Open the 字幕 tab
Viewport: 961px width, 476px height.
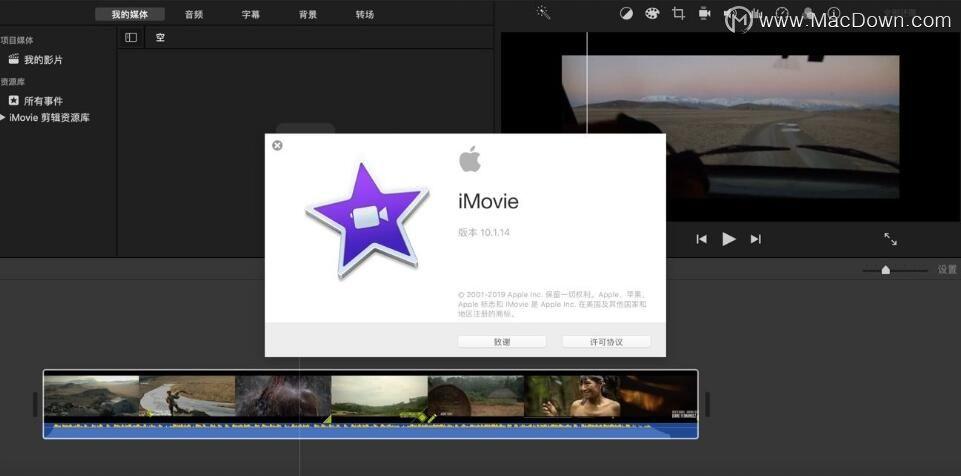tap(251, 15)
